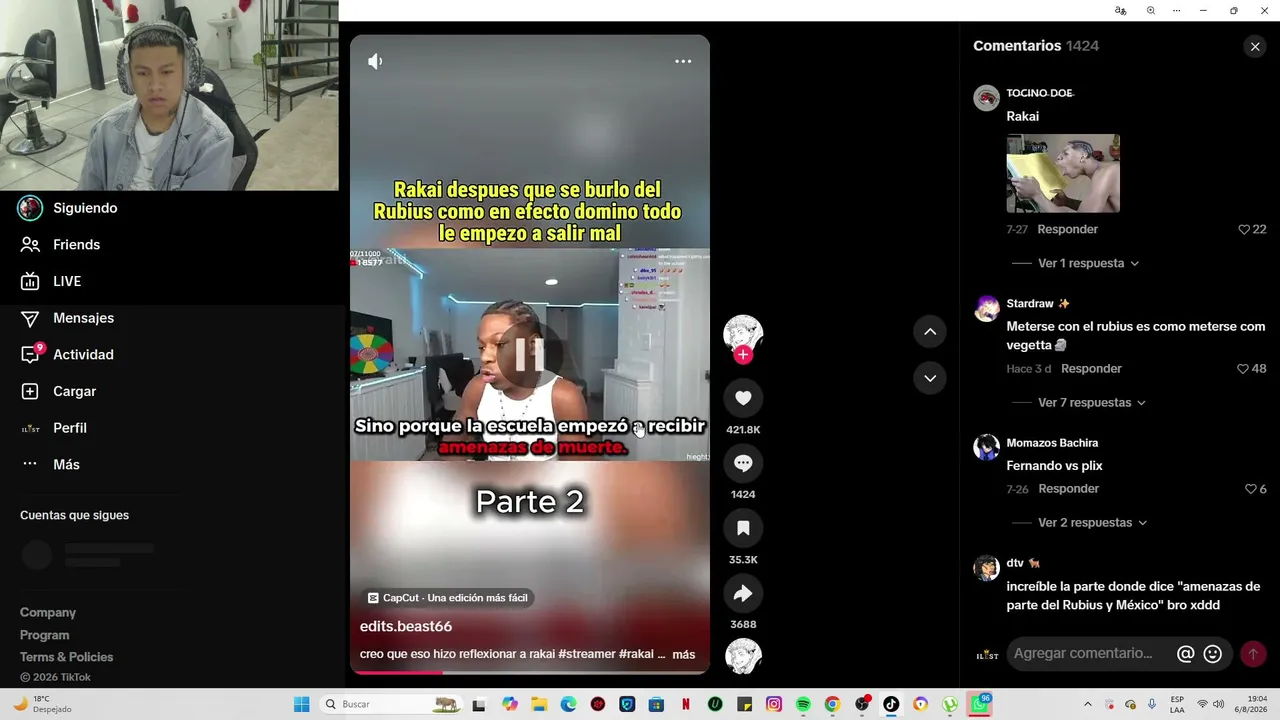Viewport: 1280px width, 720px height.
Task: Open dtv's profile avatar
Action: (x=987, y=567)
